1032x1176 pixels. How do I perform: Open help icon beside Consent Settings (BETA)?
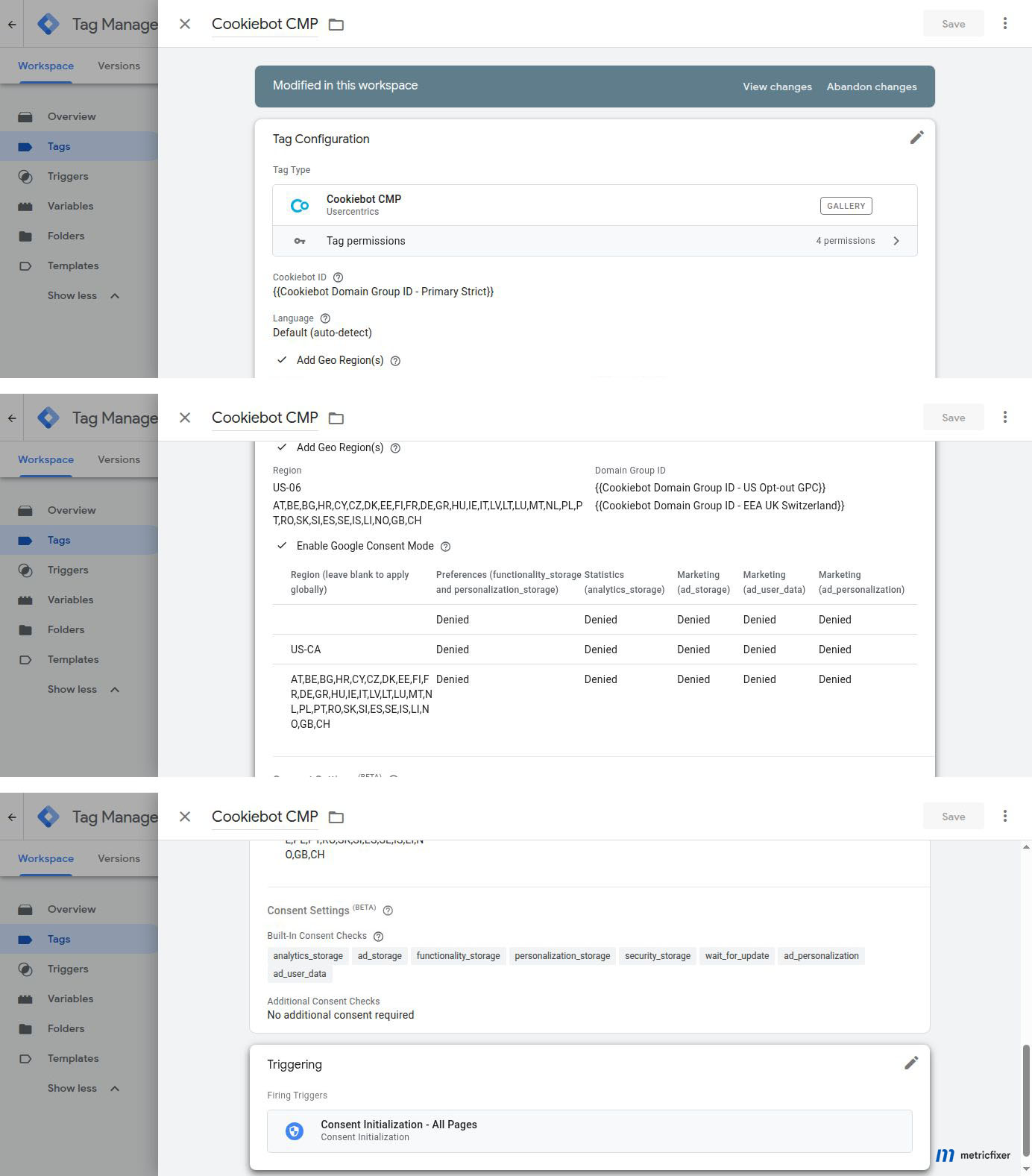[388, 911]
